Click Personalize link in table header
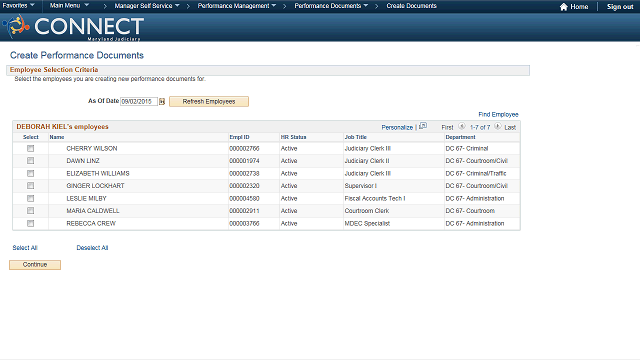640x360 pixels. coord(397,127)
